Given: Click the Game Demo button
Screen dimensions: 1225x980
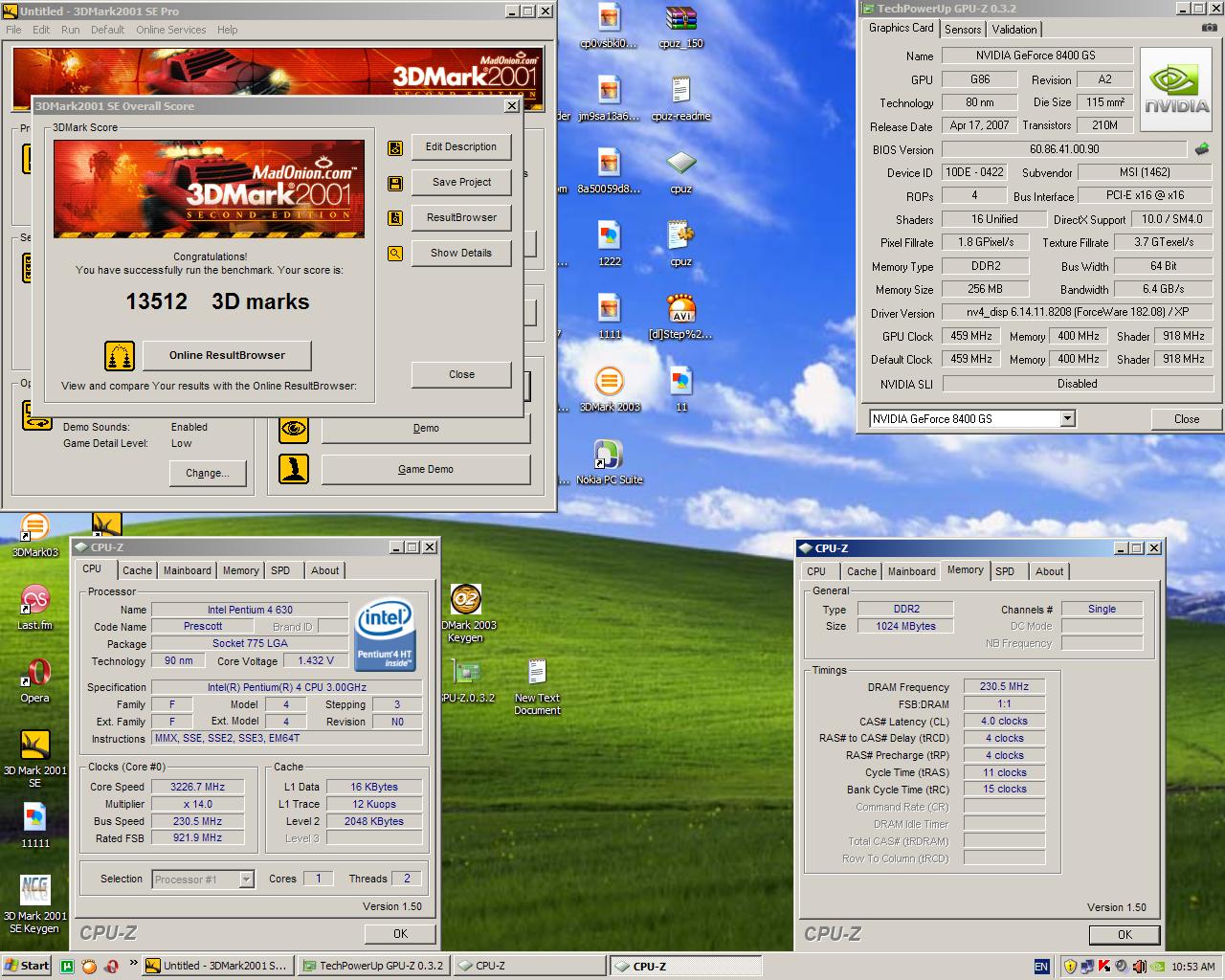Looking at the screenshot, I should pyautogui.click(x=426, y=470).
